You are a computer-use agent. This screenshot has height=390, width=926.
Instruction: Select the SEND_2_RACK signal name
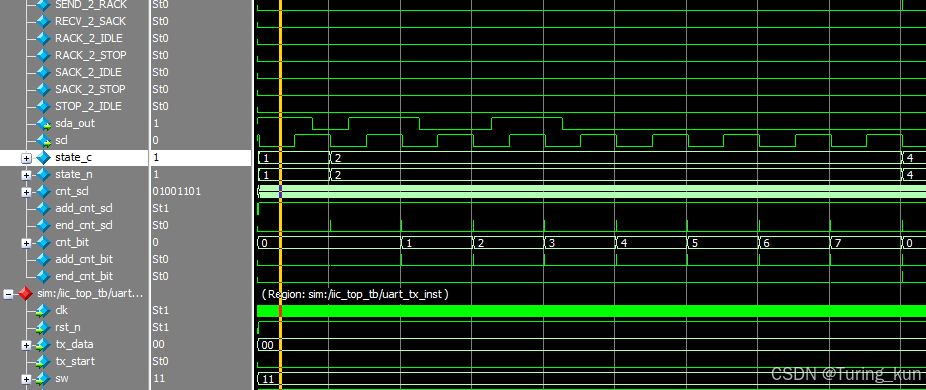(x=90, y=5)
